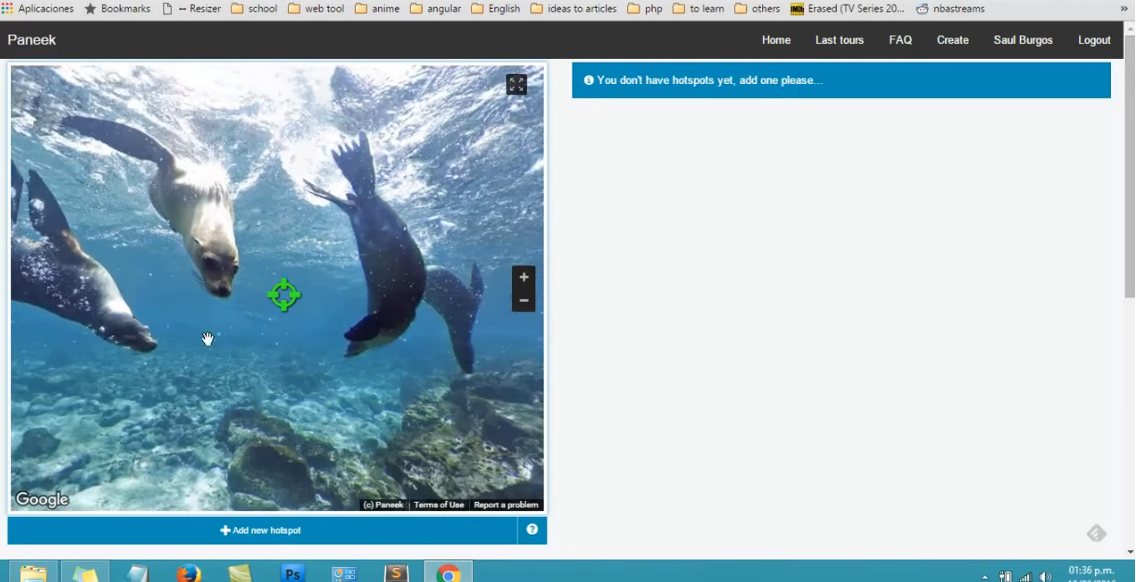The height and width of the screenshot is (582, 1136).
Task: Open Photoshop from the taskbar
Action: (x=292, y=573)
